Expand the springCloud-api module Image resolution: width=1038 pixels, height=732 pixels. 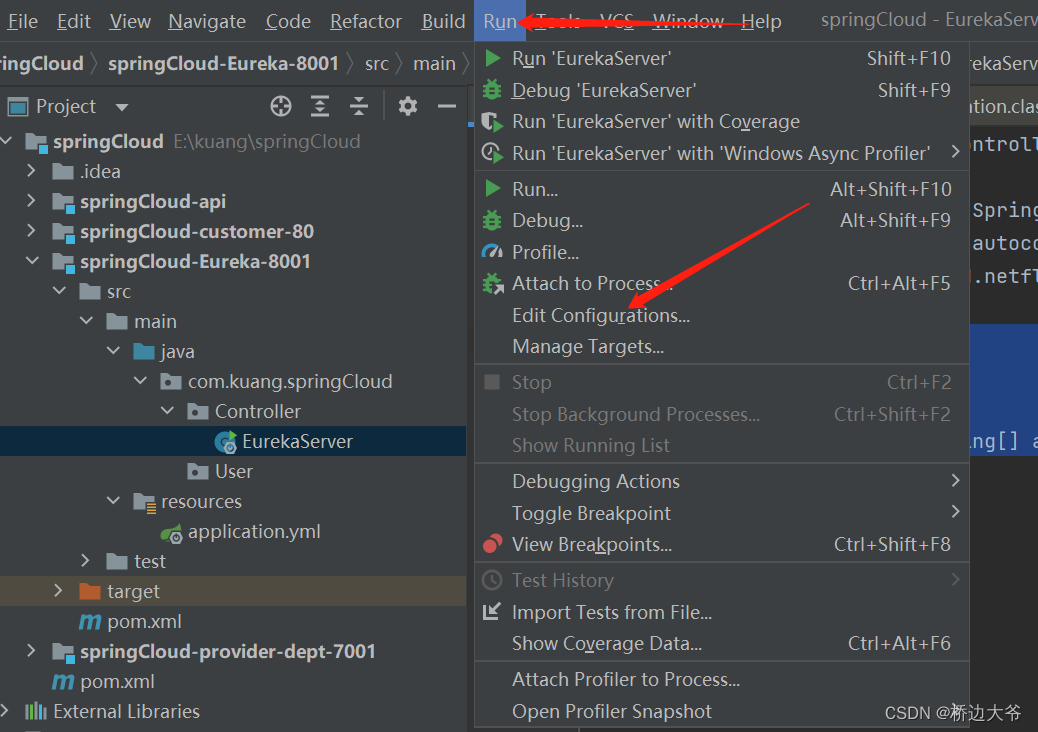pyautogui.click(x=31, y=201)
